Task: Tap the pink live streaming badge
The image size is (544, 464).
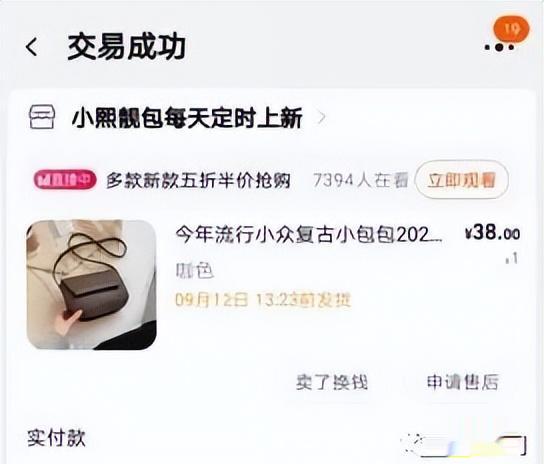Action: 65,180
